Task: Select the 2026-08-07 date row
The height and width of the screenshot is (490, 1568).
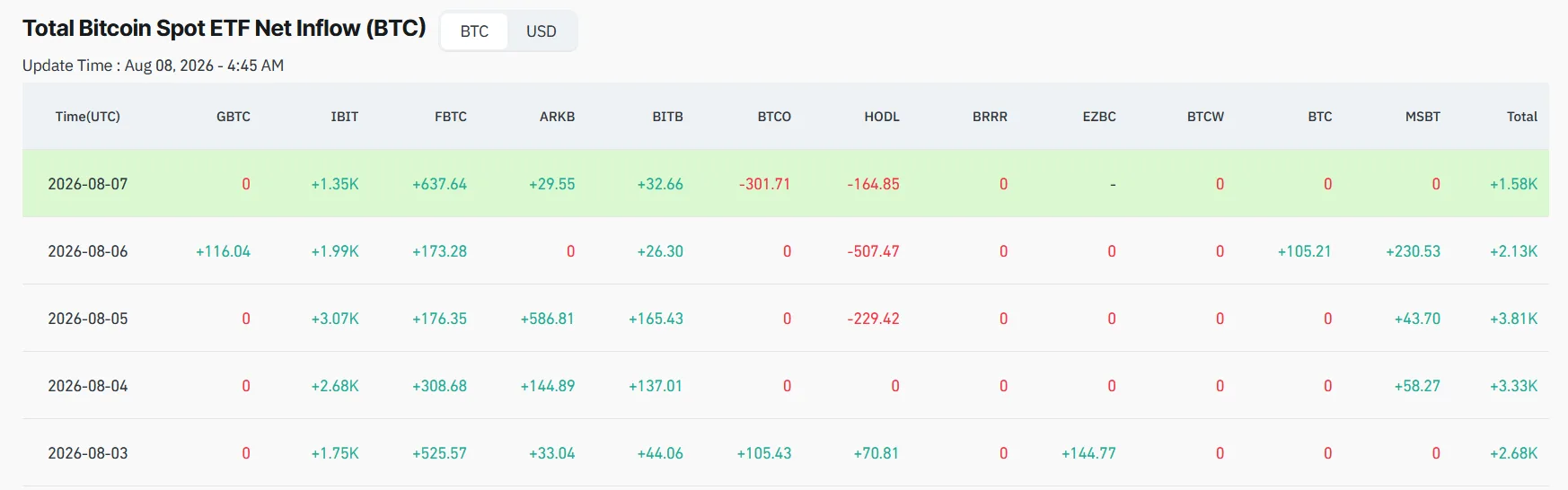Action: tap(786, 184)
